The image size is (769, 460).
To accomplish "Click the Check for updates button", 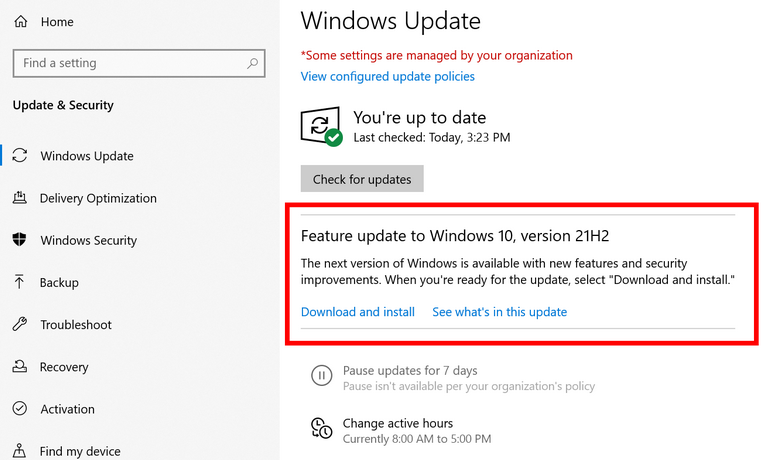I will 362,179.
